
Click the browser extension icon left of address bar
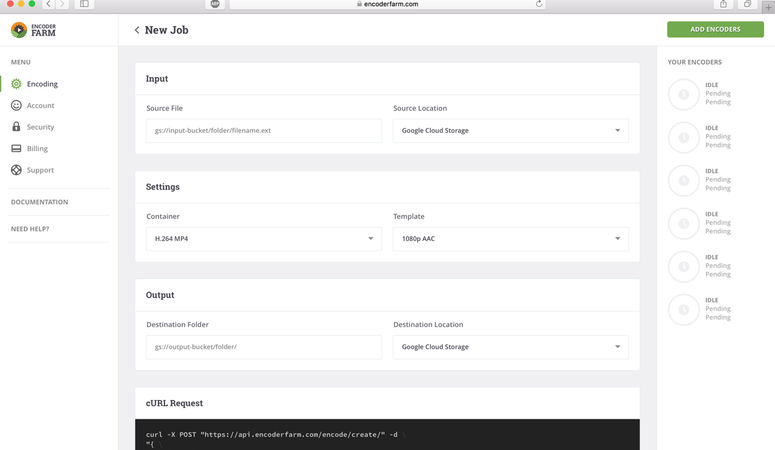point(215,4)
